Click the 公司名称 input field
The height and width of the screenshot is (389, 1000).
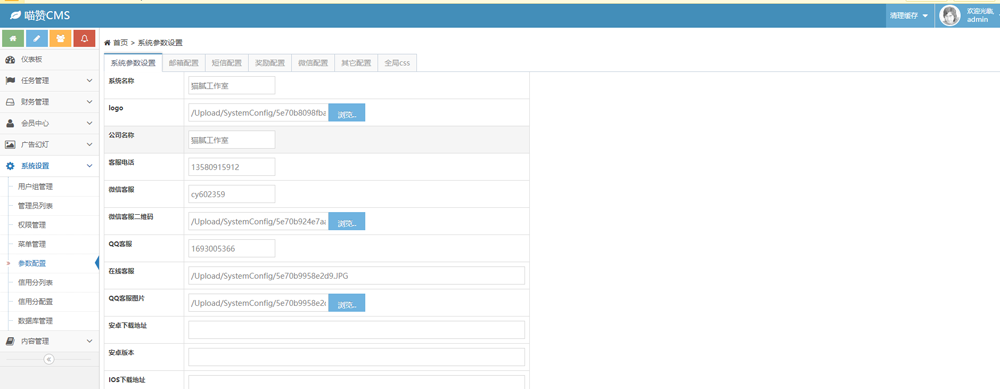tap(232, 140)
